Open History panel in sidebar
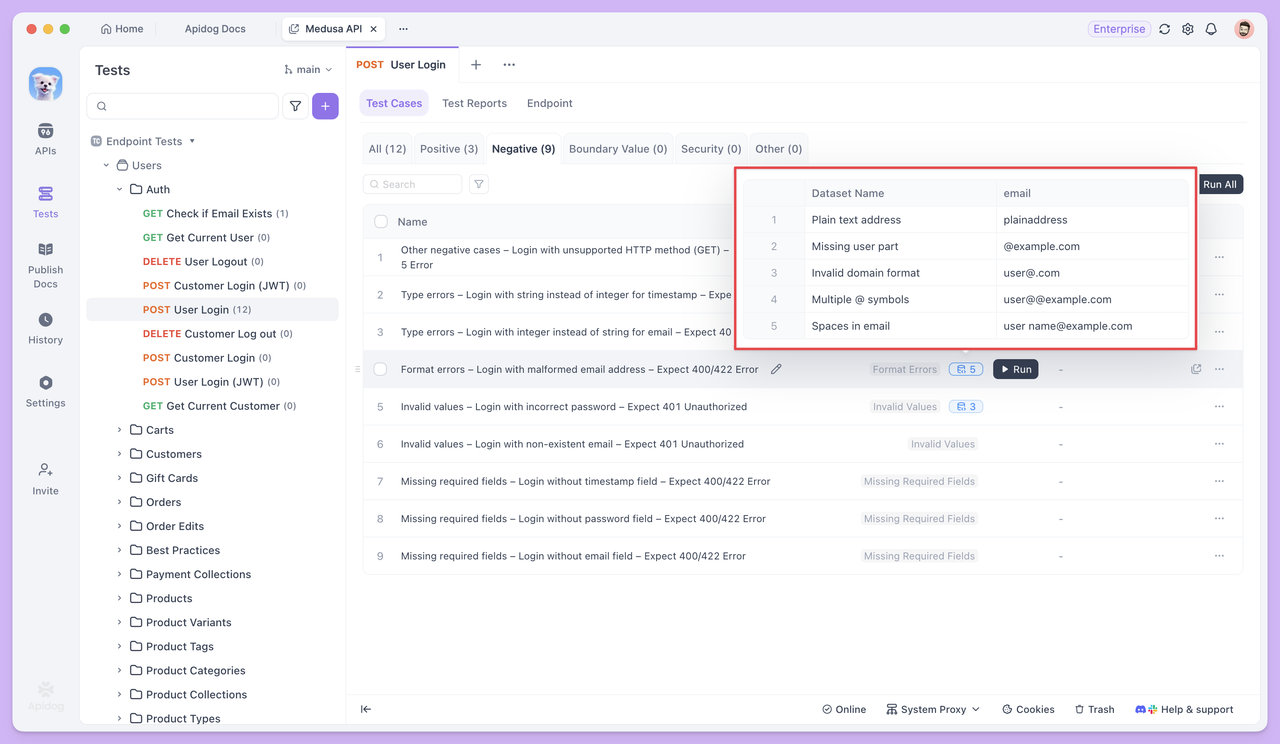1280x744 pixels. point(45,328)
